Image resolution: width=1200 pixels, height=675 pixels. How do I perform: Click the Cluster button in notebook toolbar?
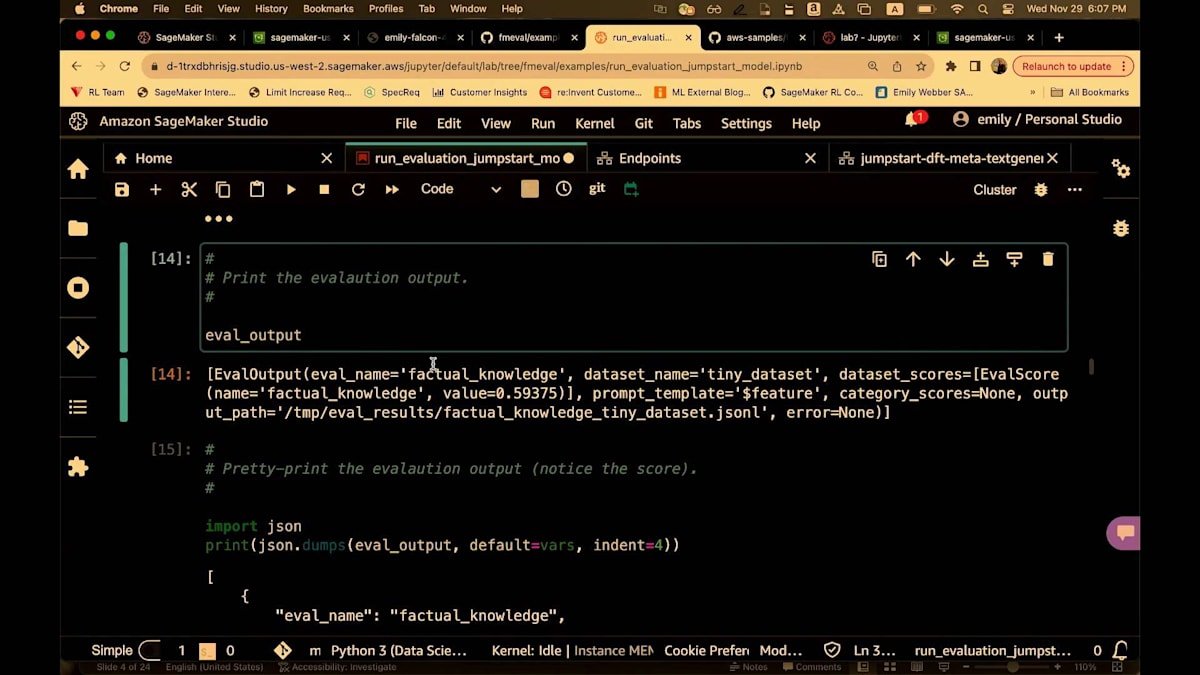[995, 189]
